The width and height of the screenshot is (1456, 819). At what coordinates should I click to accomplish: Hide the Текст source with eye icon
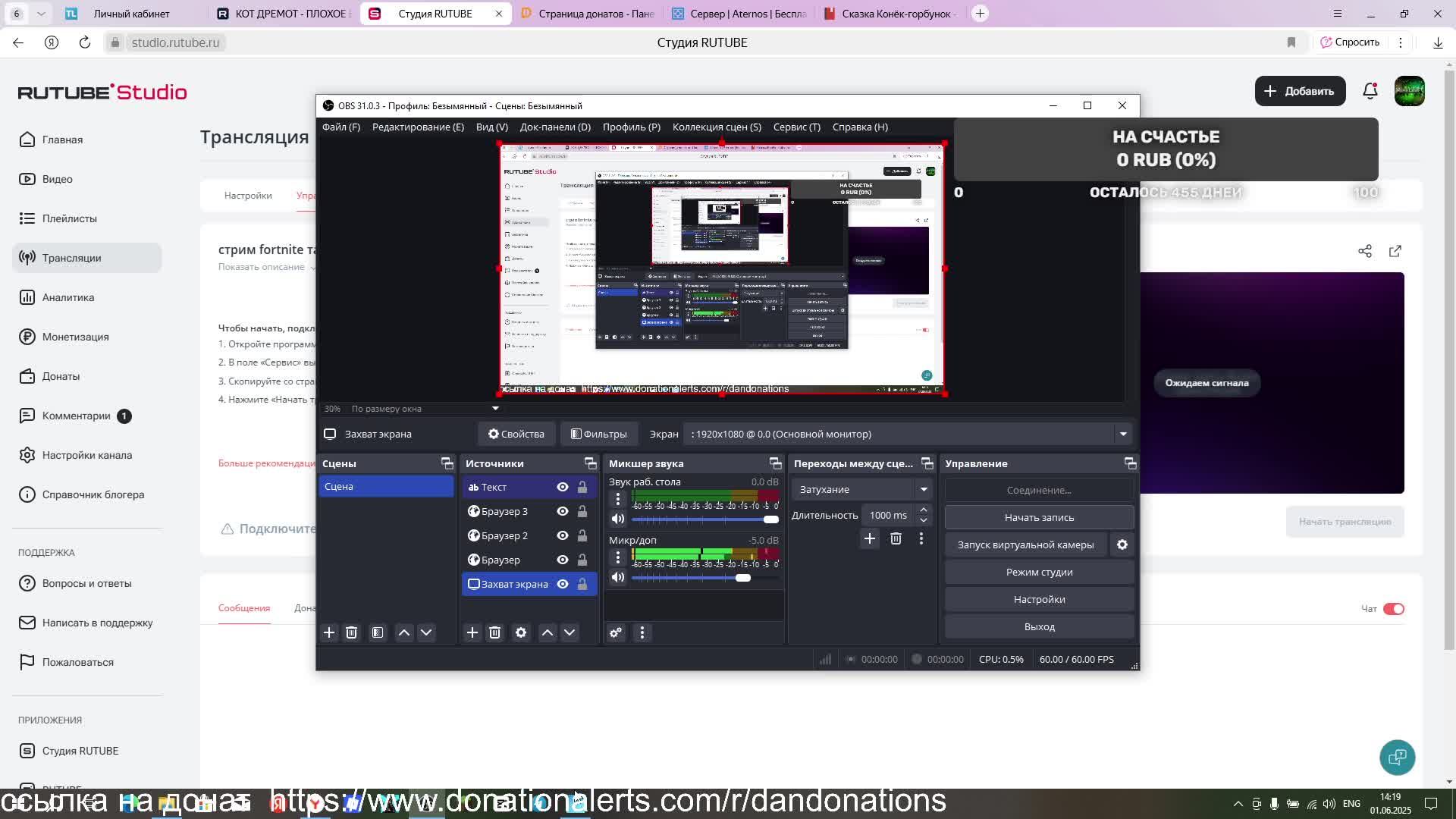coord(562,487)
